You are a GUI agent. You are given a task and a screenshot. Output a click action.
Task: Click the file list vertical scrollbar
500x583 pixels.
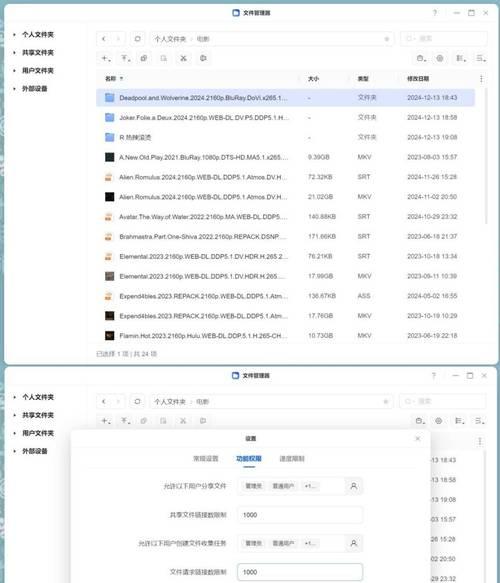pos(486,156)
